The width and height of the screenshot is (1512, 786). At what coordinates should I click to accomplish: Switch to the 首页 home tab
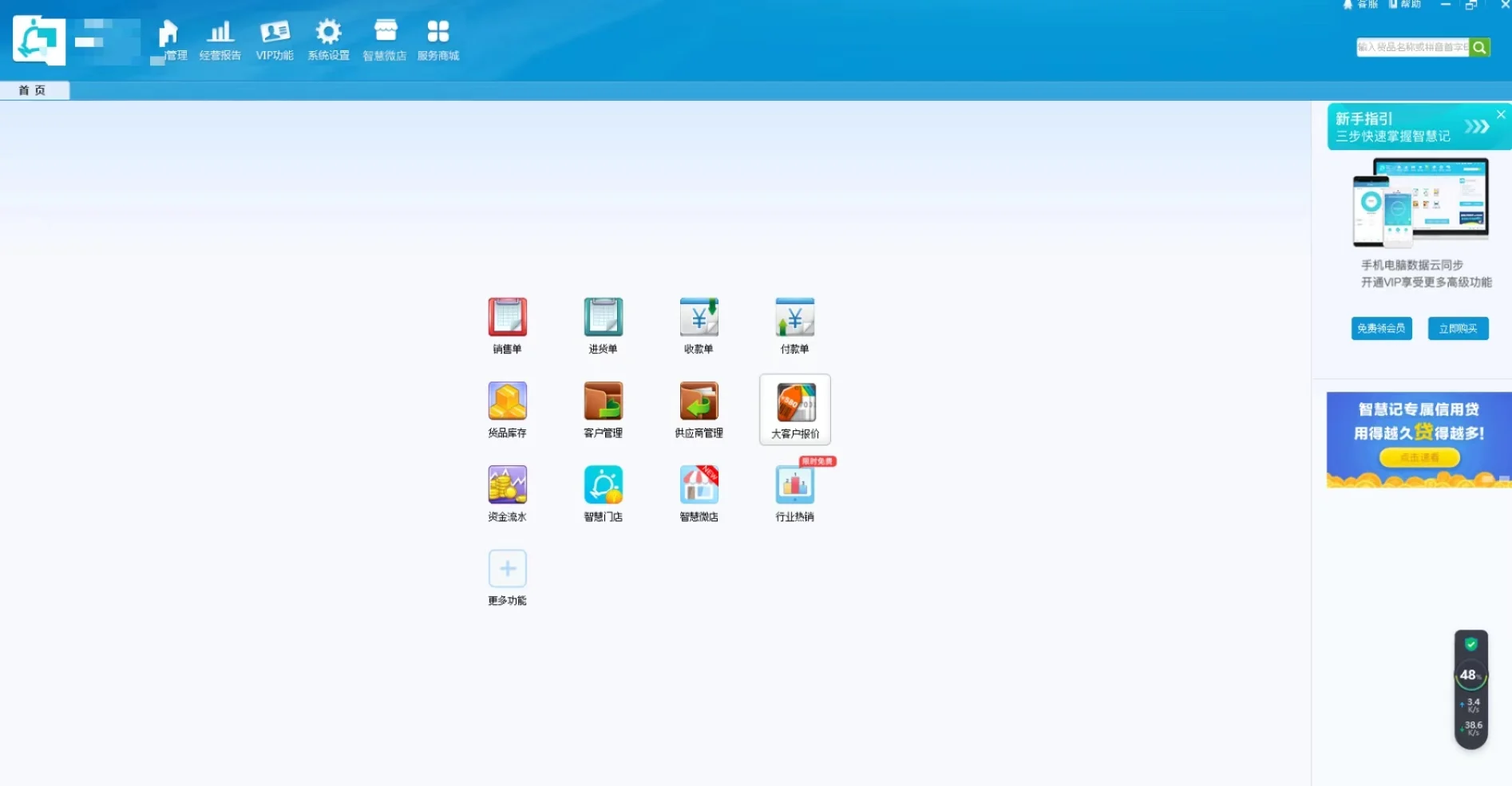[x=33, y=90]
